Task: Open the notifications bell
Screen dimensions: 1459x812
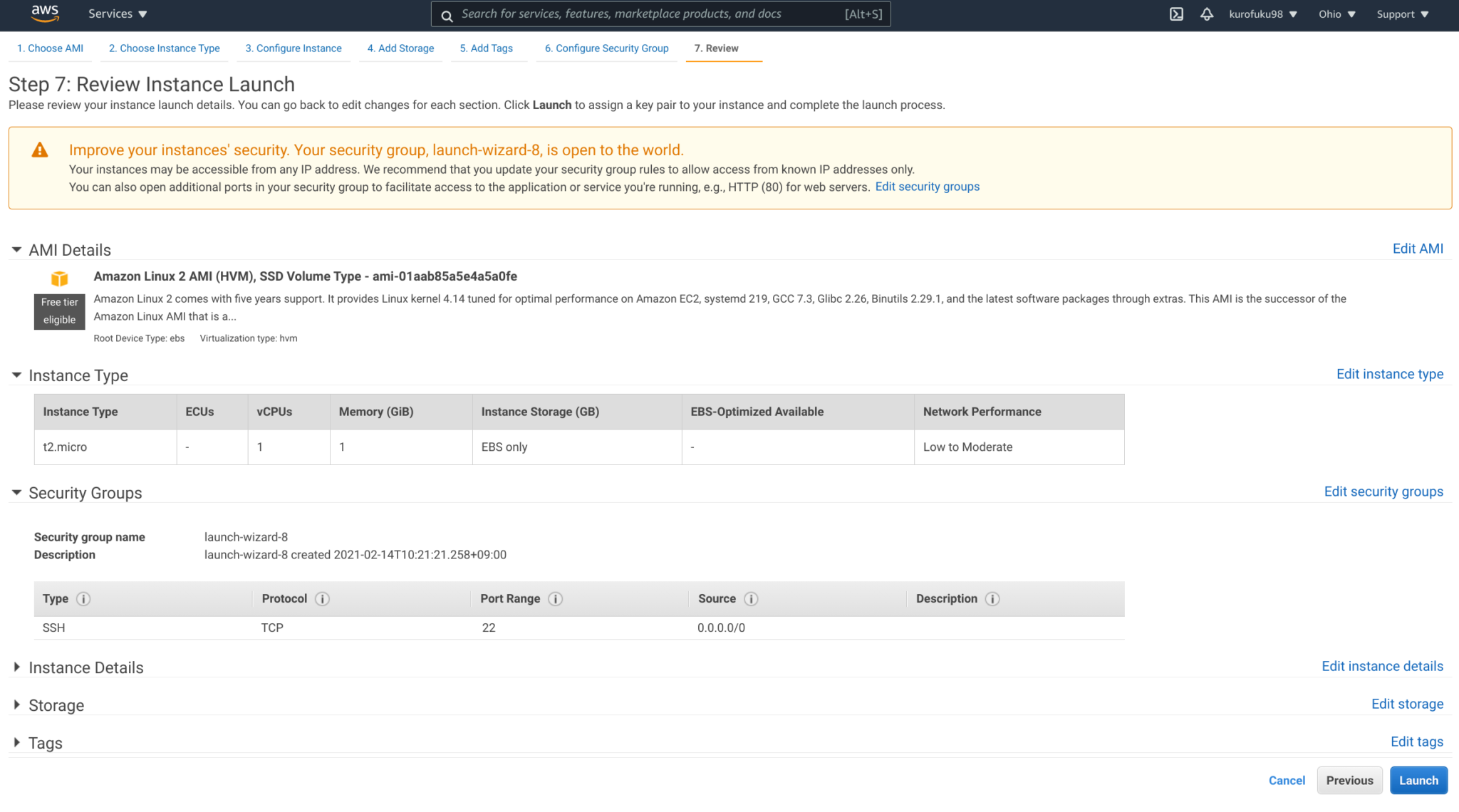Action: point(1207,14)
